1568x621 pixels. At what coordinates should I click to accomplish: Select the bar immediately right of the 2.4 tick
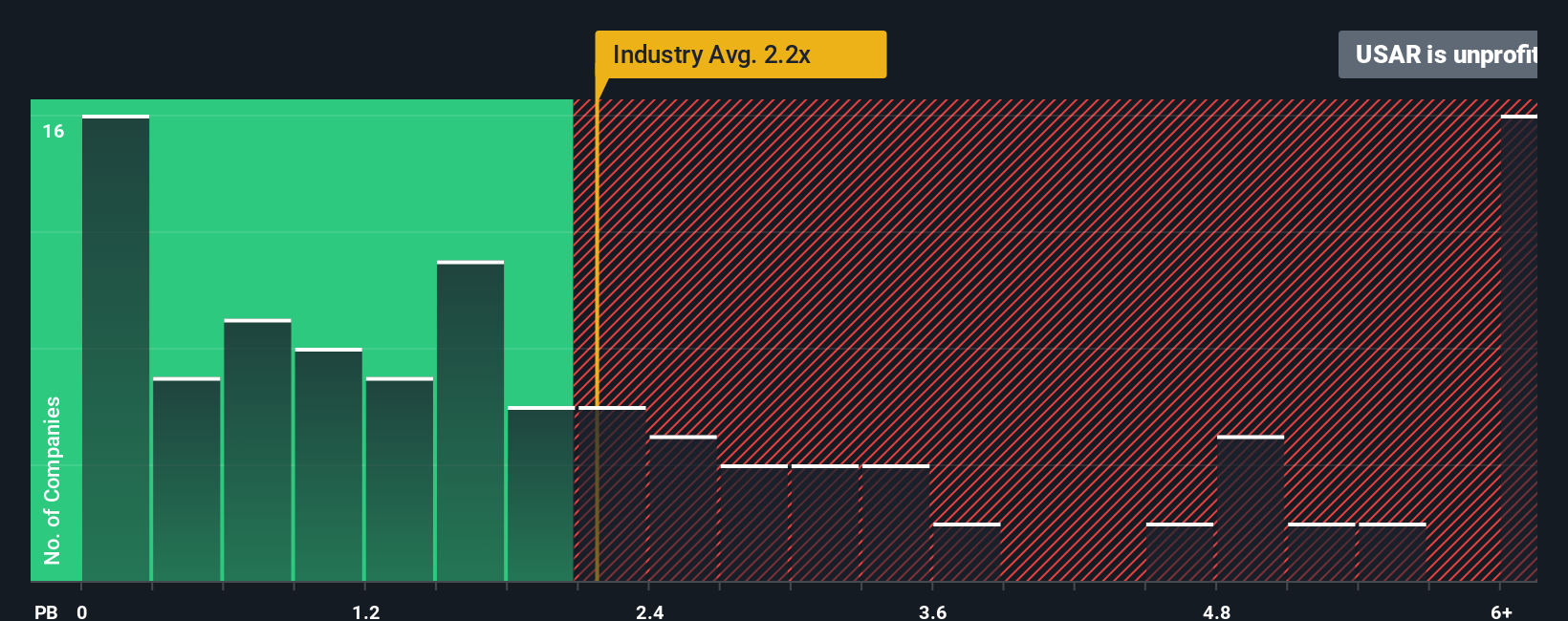(683, 508)
